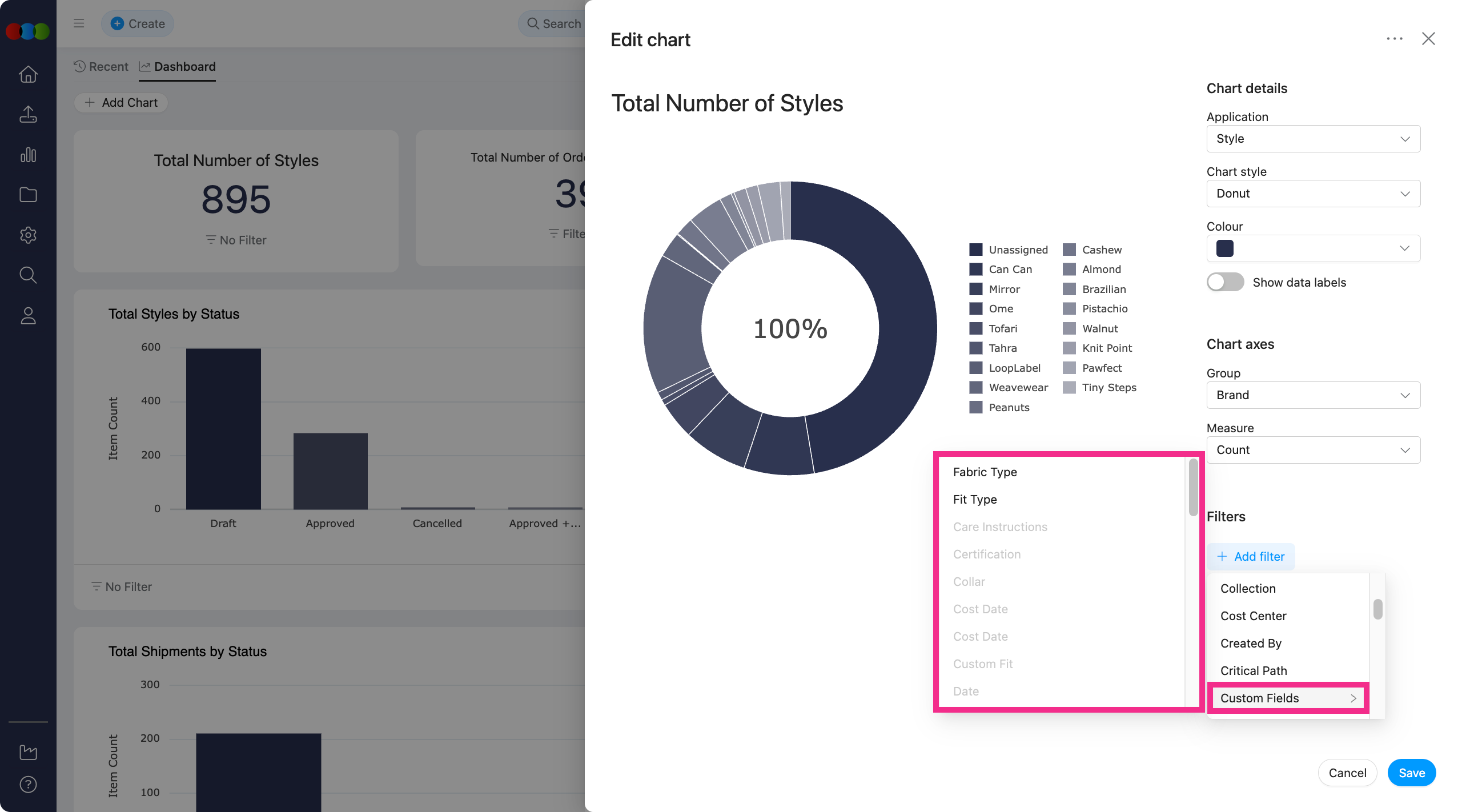Open the Measure Count dropdown
1462x812 pixels.
[x=1313, y=449]
